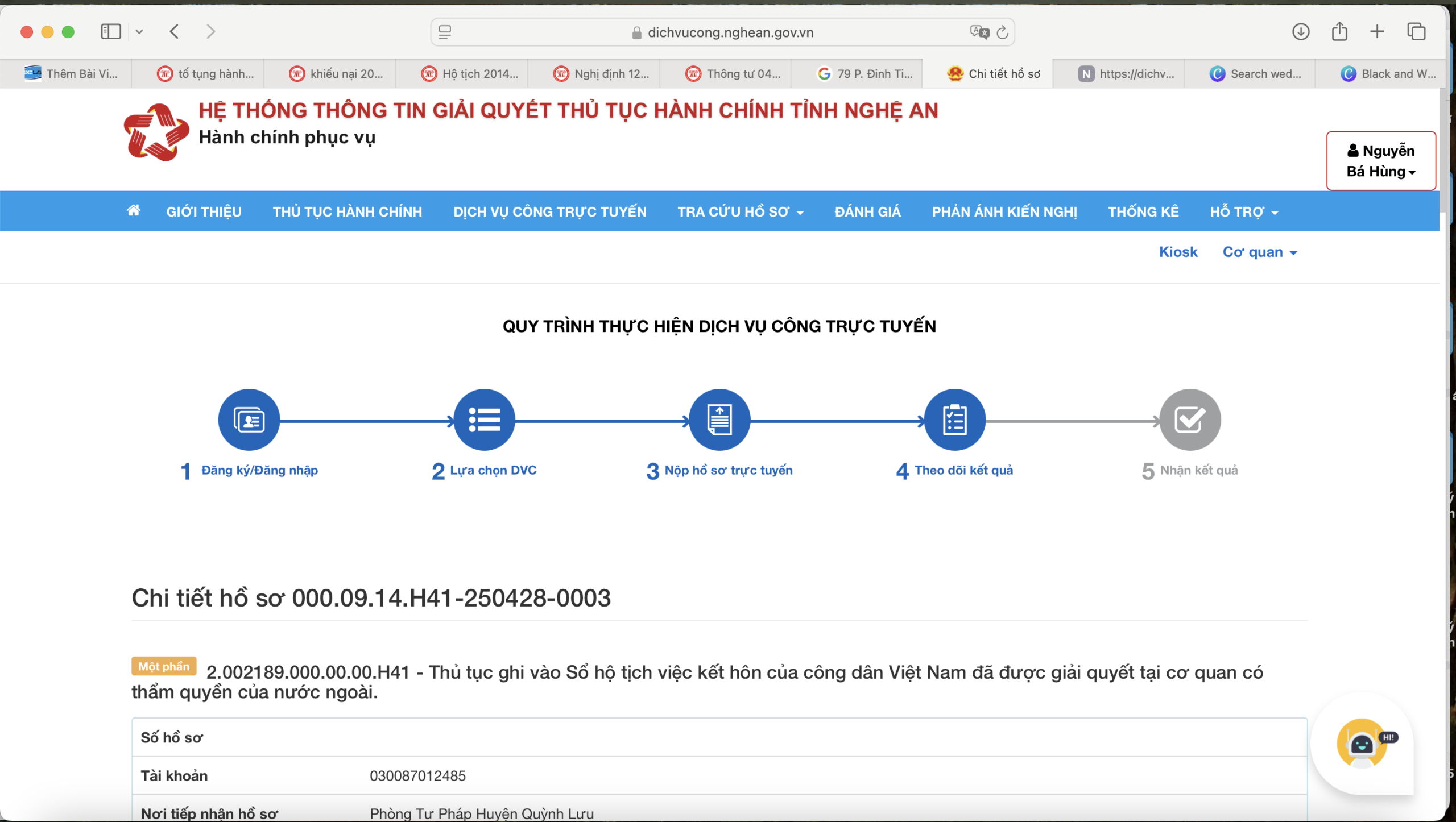Switch to the Search wed... tab
The image size is (1456, 822).
tap(1250, 73)
